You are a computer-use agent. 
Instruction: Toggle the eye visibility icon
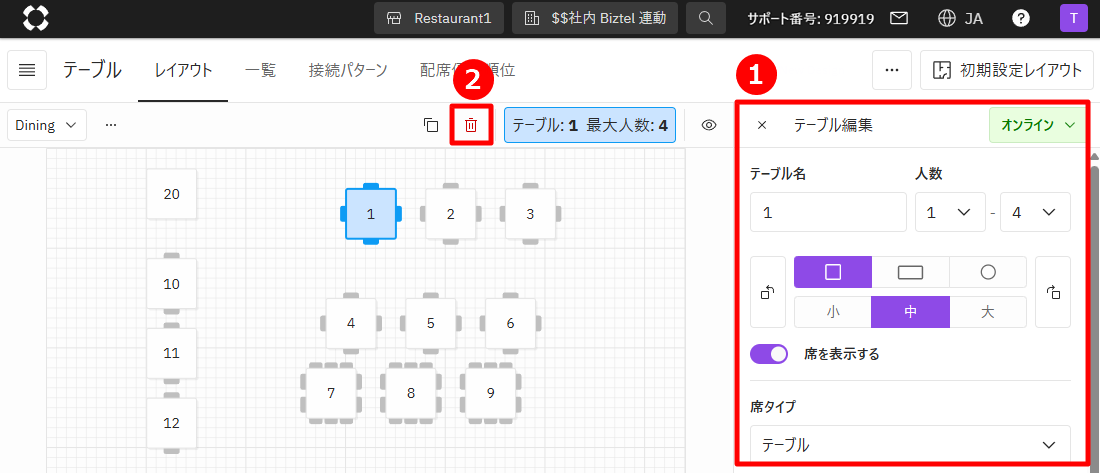click(x=709, y=125)
